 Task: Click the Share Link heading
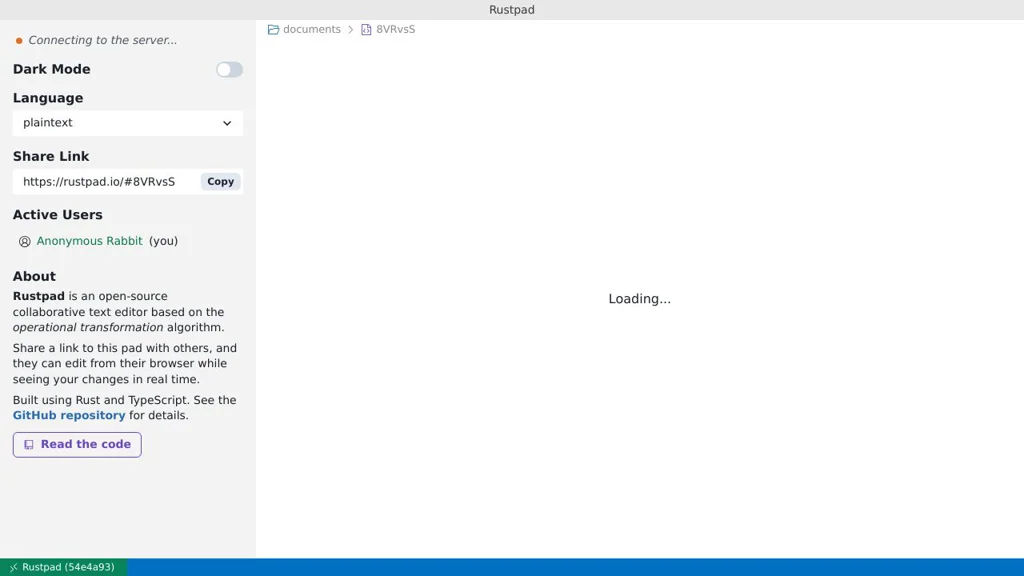tap(51, 156)
